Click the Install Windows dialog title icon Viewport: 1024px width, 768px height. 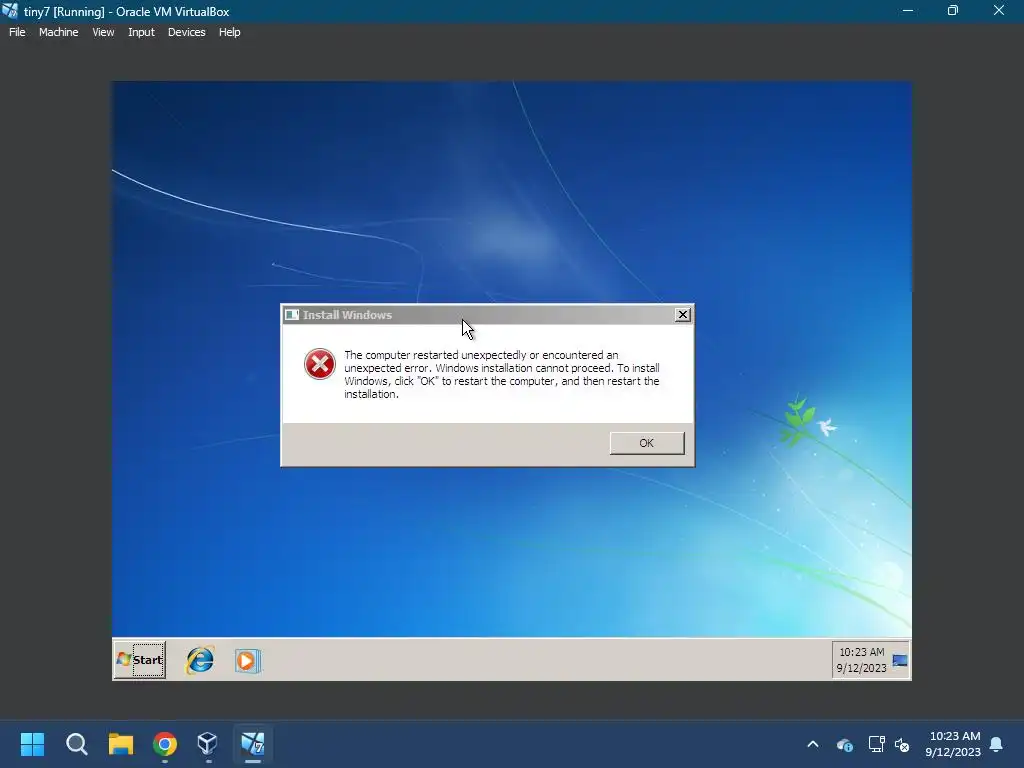click(x=292, y=315)
